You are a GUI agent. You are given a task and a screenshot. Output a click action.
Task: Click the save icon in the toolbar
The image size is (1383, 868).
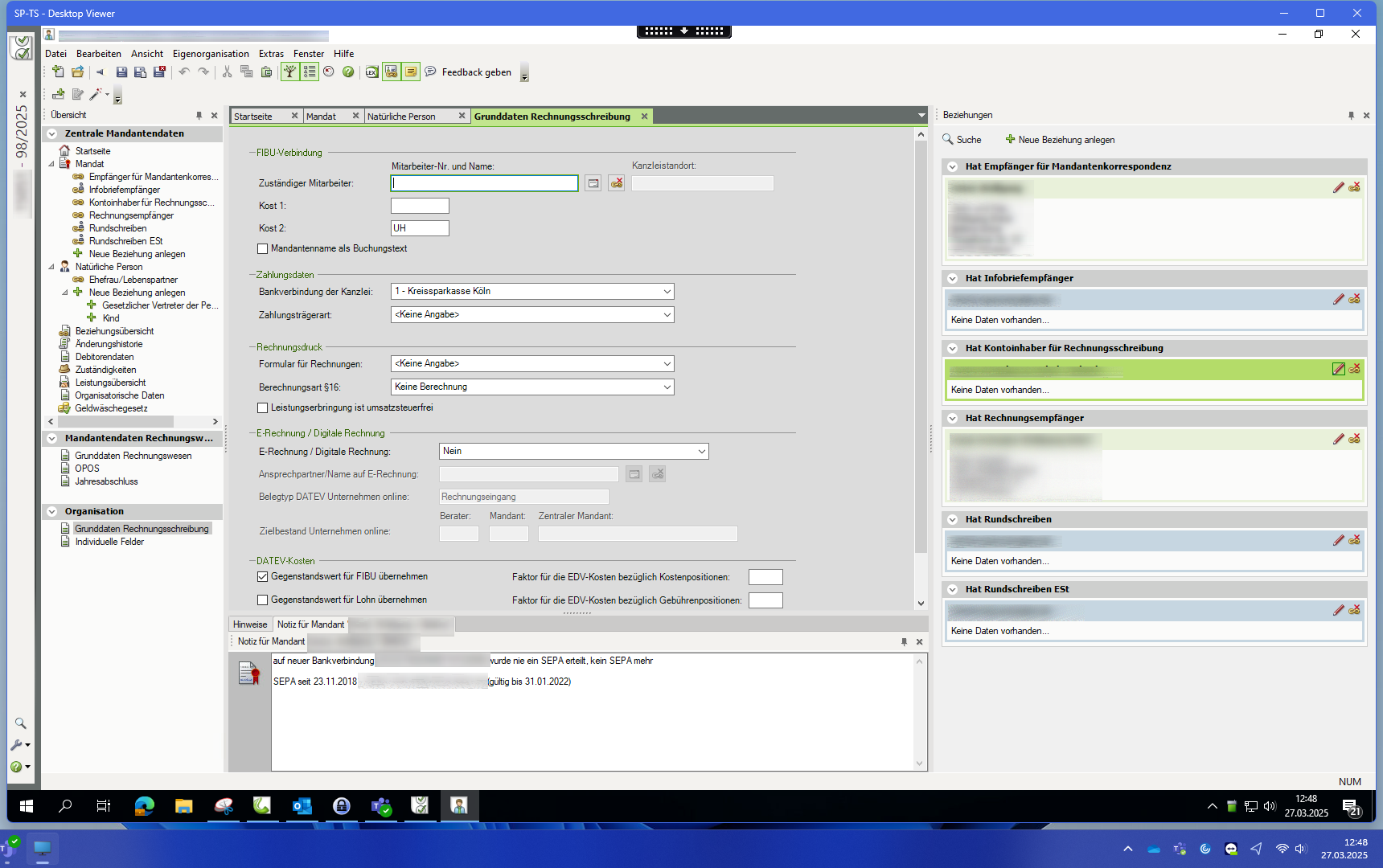click(x=121, y=72)
